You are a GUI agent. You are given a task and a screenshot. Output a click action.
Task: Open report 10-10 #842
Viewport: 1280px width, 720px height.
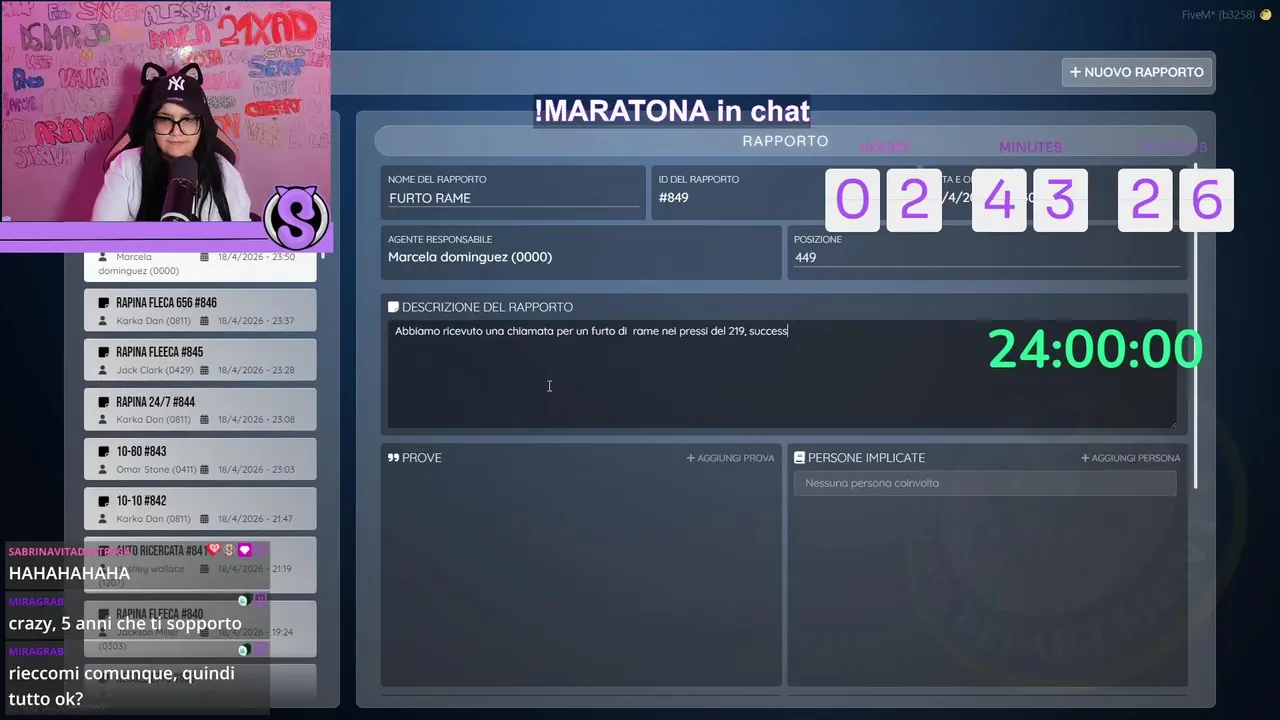pos(200,509)
